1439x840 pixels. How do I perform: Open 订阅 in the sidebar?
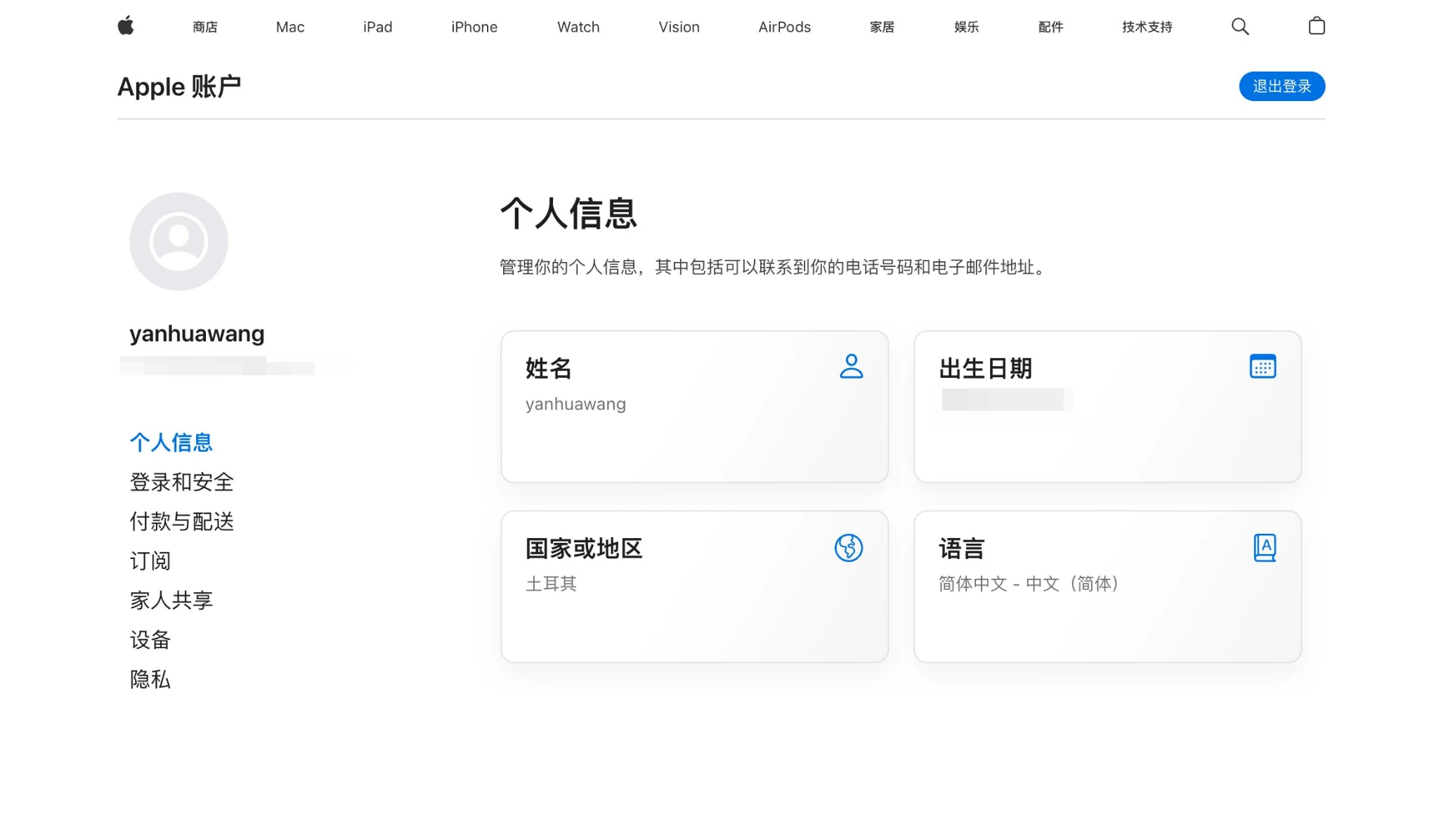pos(150,560)
